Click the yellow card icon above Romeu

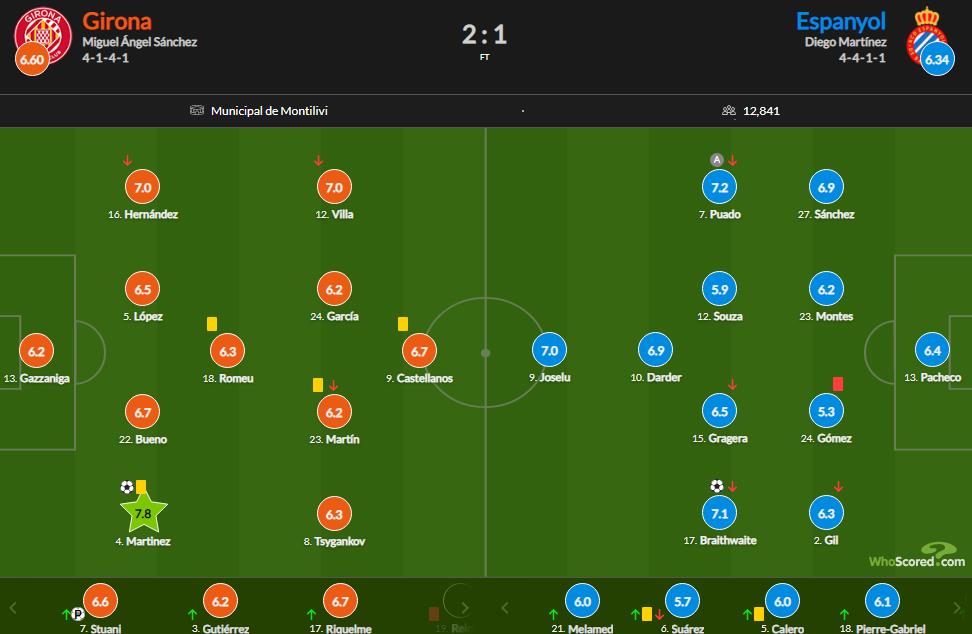[x=212, y=323]
